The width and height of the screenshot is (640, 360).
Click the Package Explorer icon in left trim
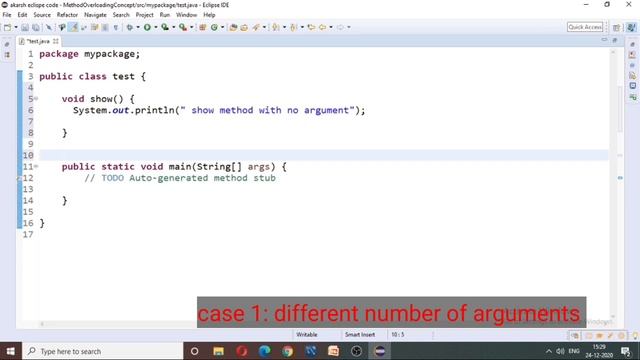point(7,55)
